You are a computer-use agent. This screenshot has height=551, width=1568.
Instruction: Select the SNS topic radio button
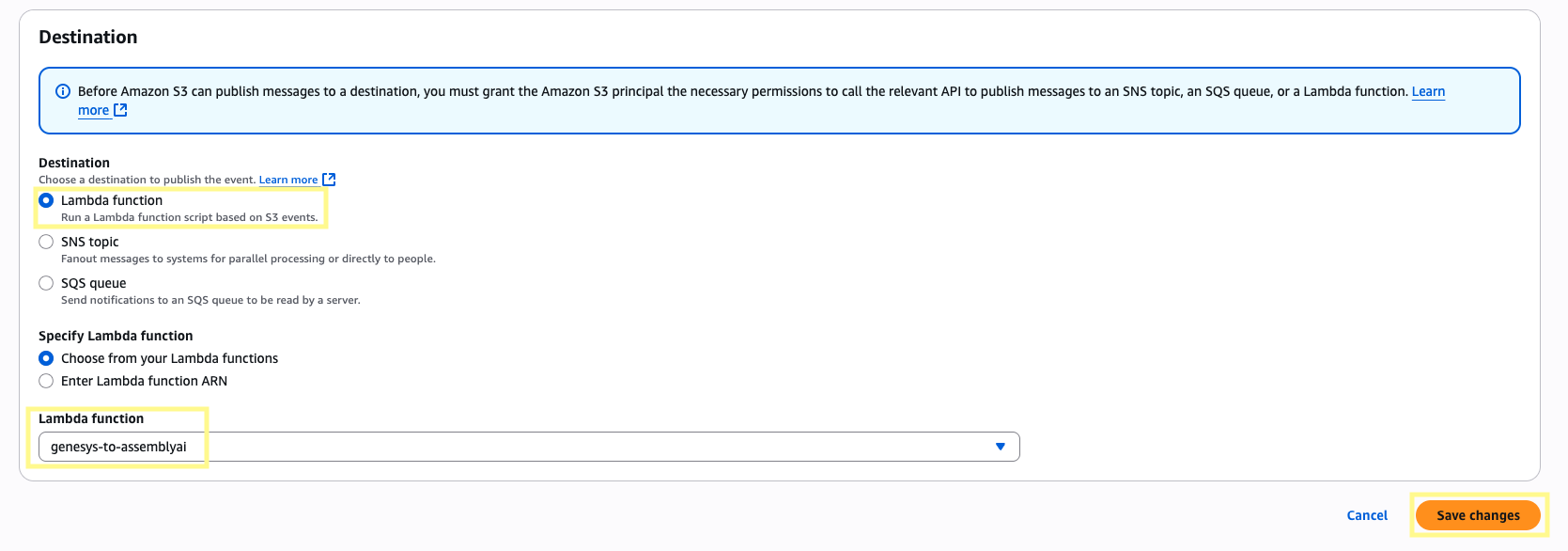point(46,242)
